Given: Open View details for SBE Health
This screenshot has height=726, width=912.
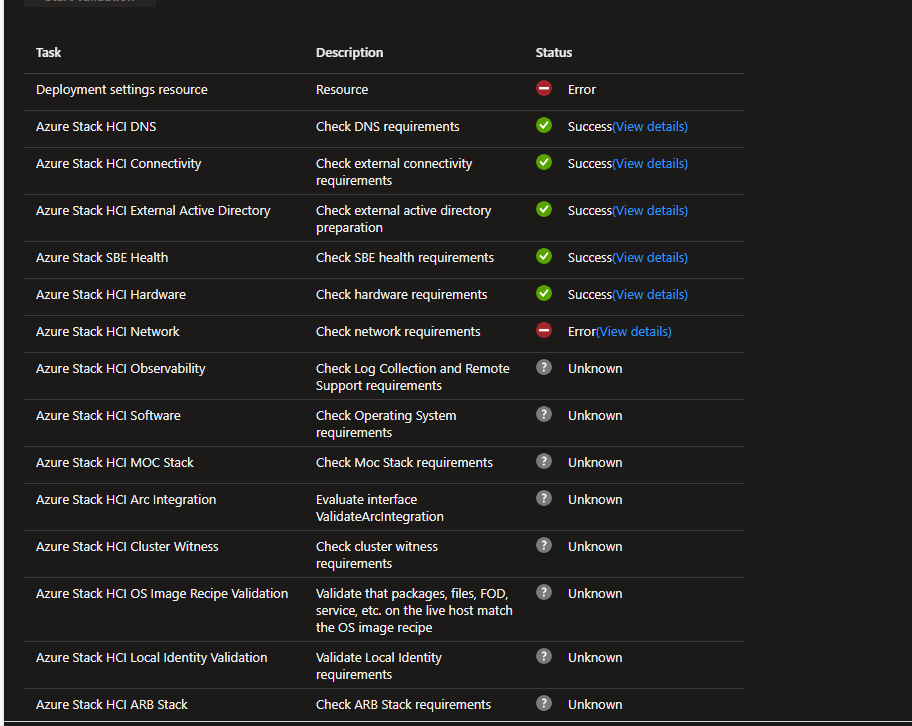Looking at the screenshot, I should (650, 258).
